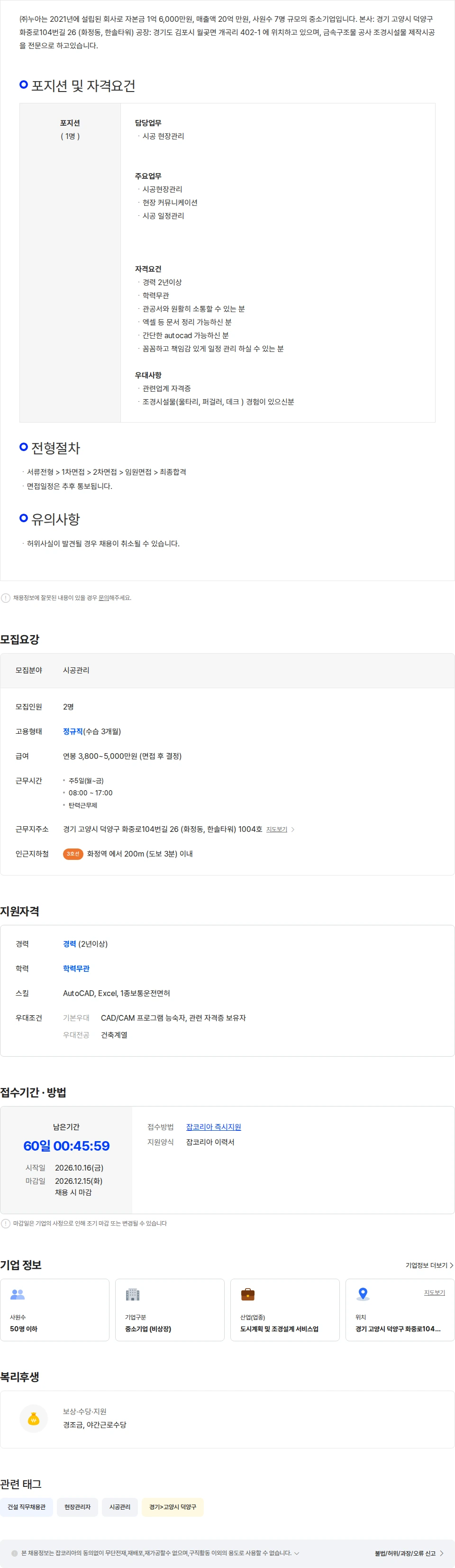Click the 위치 map pin icon
455x1568 pixels.
[x=363, y=1294]
